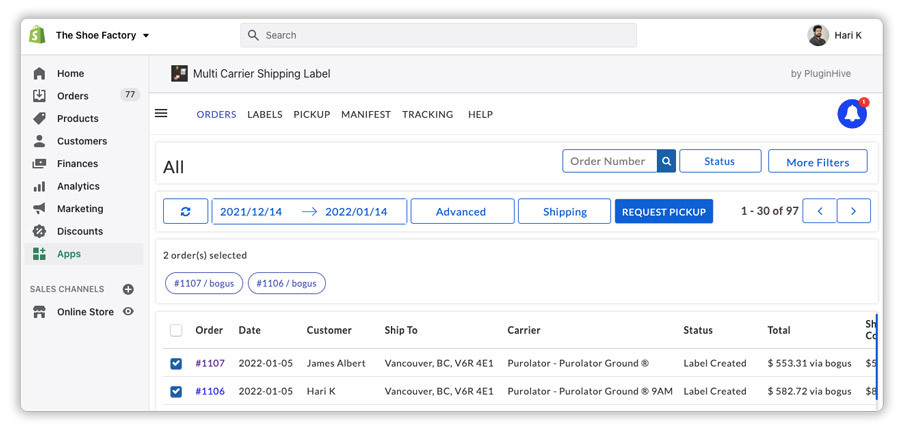This screenshot has width=900, height=427.
Task: Open the app hamburger menu
Action: [161, 114]
